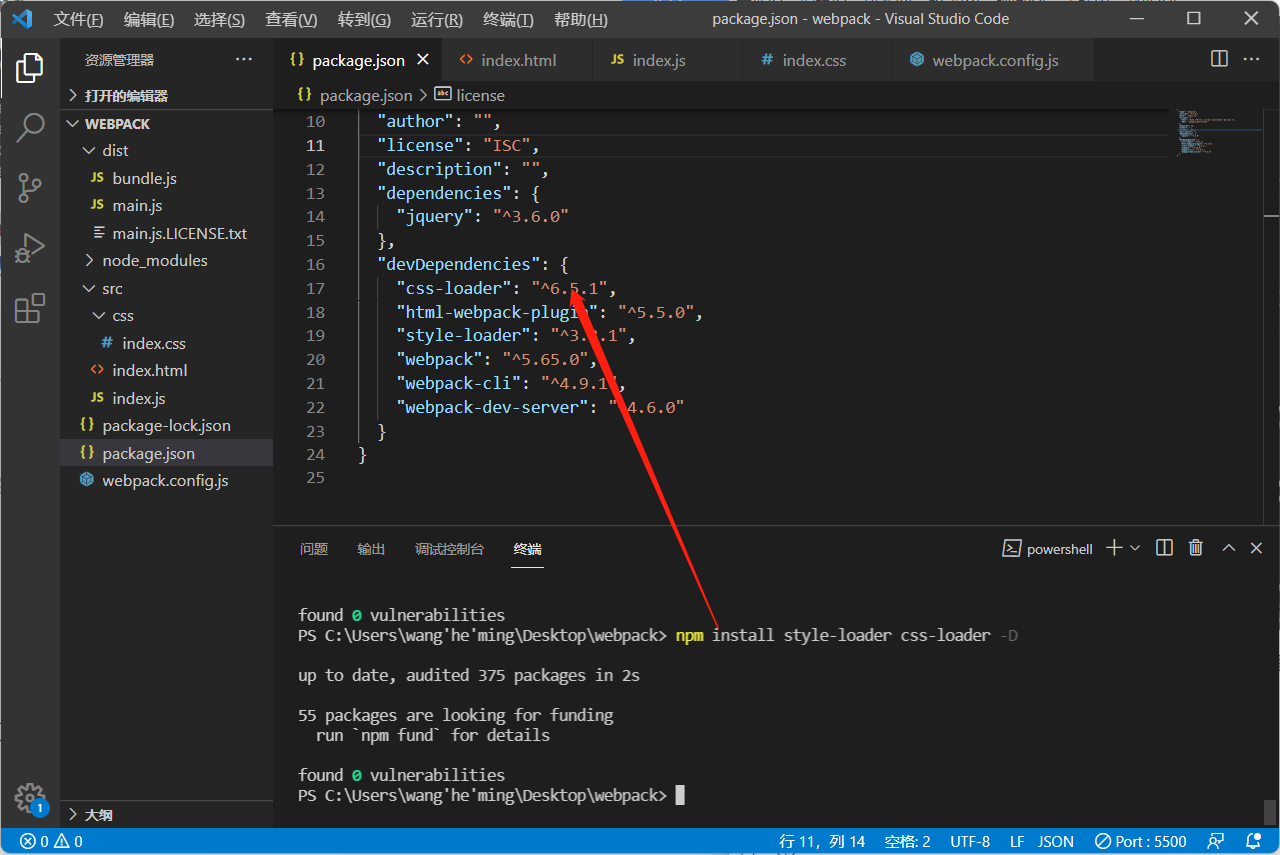
Task: Open the terminal launch profile dropdown
Action: click(x=1135, y=548)
